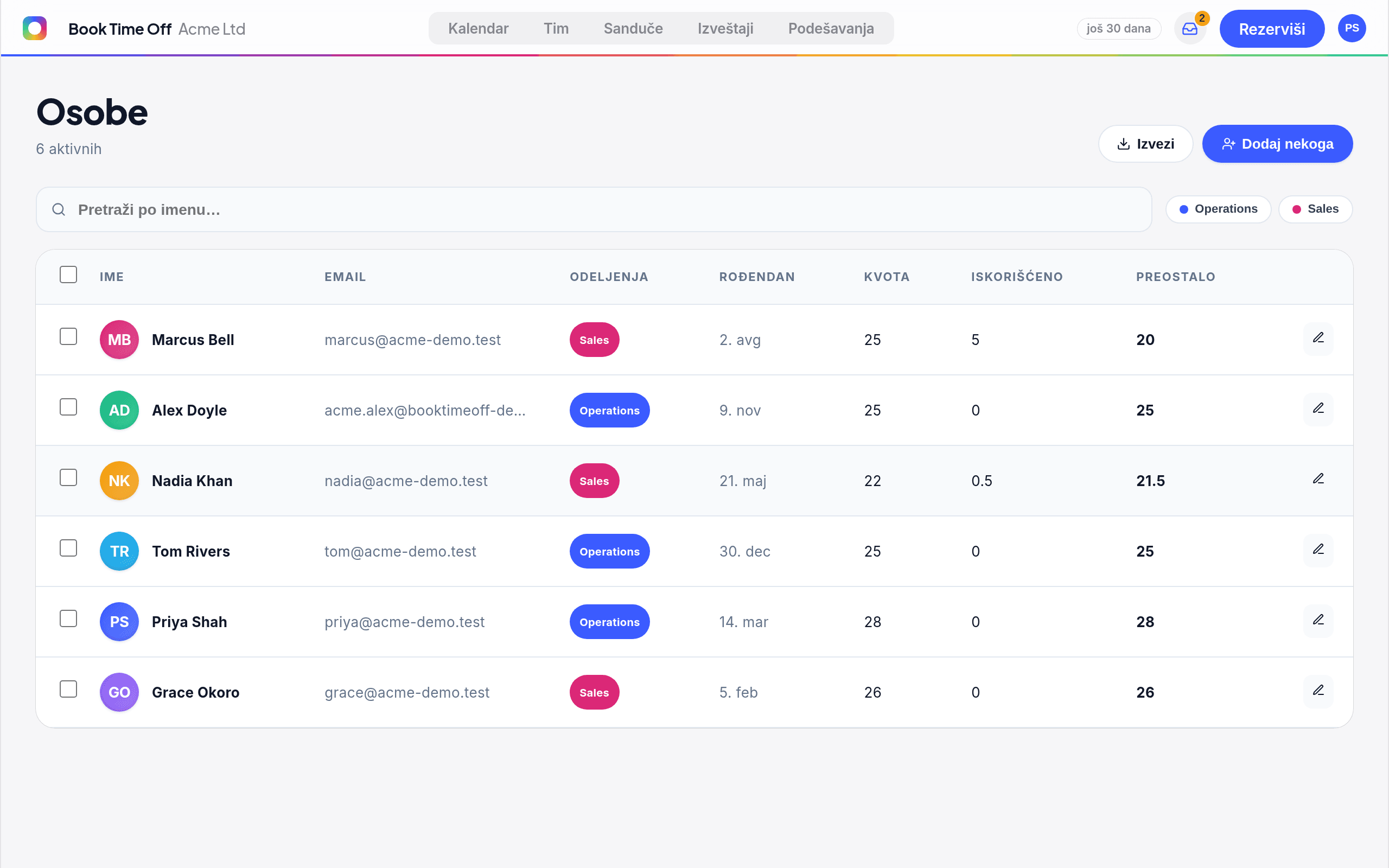Click edit pencil on Grace Okoro row
The height and width of the screenshot is (868, 1389).
(1318, 691)
